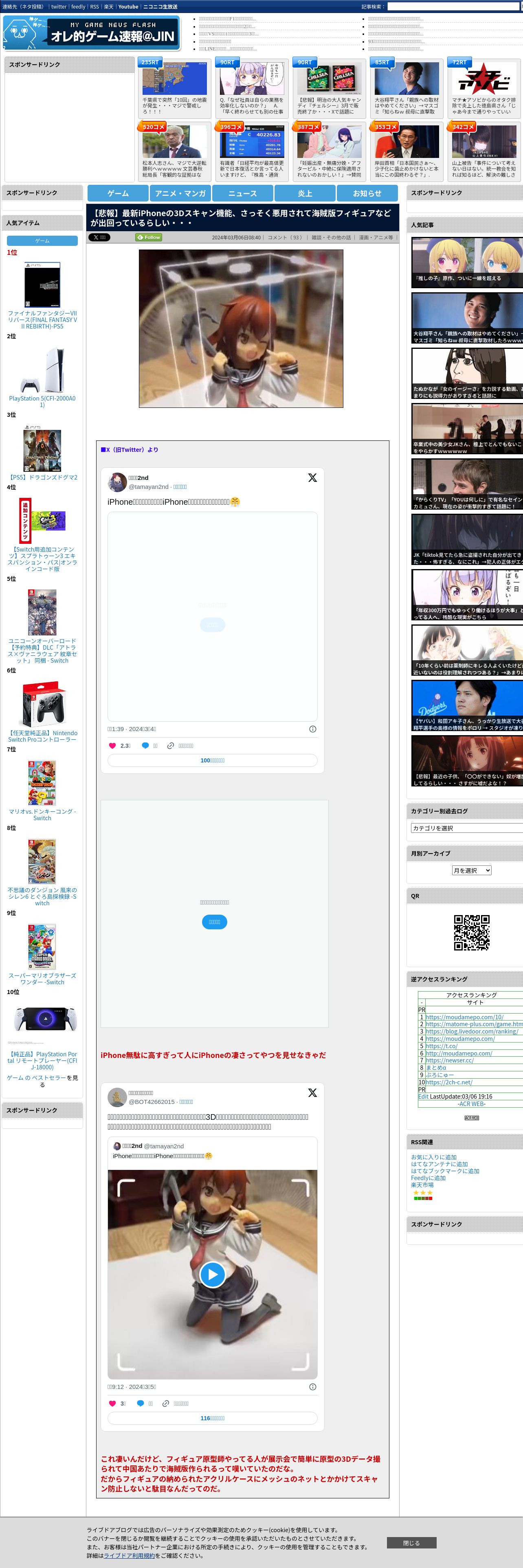Viewport: 523px width, 1568px height.
Task: Play the figure video in quoted tweet
Action: coord(213,1274)
